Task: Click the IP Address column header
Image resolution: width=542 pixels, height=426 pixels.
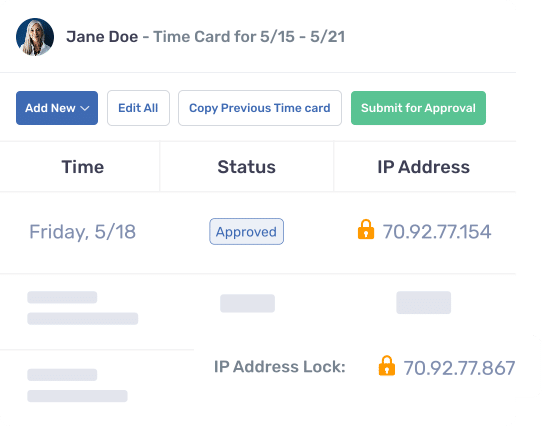Action: click(x=423, y=167)
